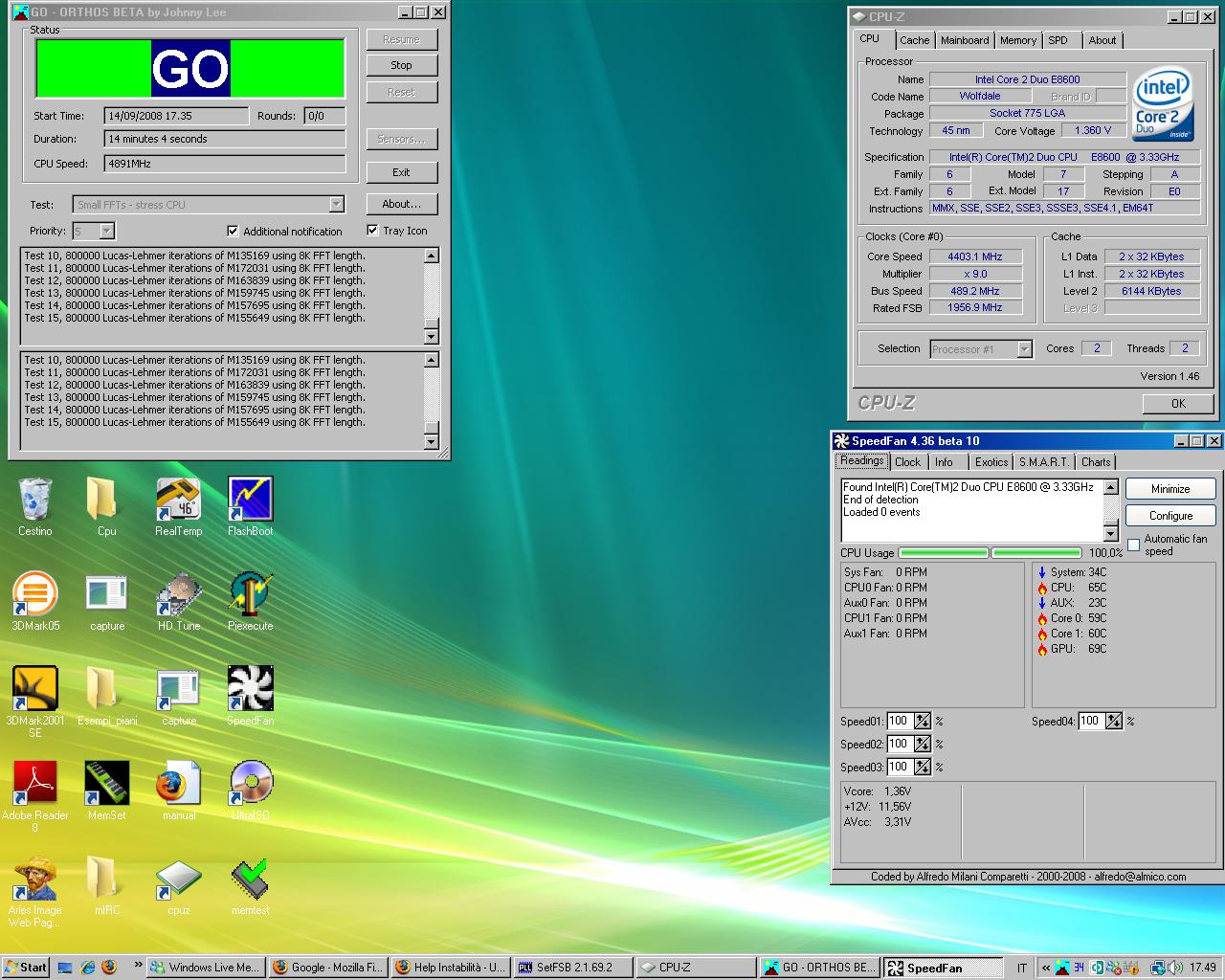Click Minimize button in SpeedFan

(1170, 488)
